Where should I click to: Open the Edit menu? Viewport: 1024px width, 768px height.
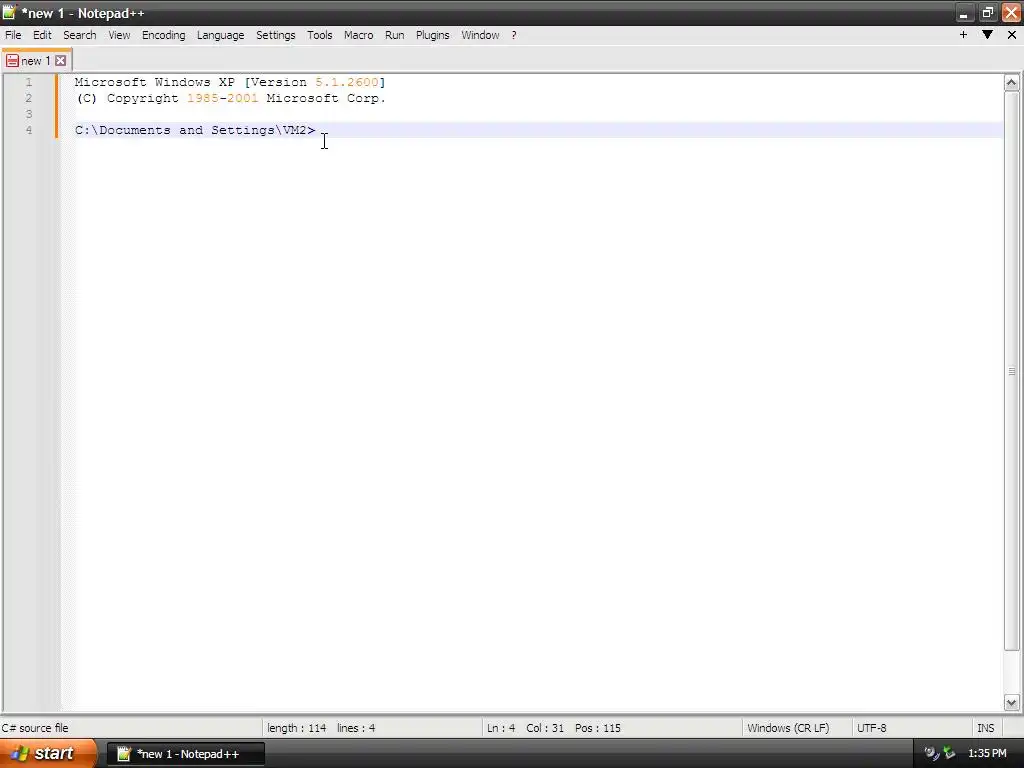(42, 35)
